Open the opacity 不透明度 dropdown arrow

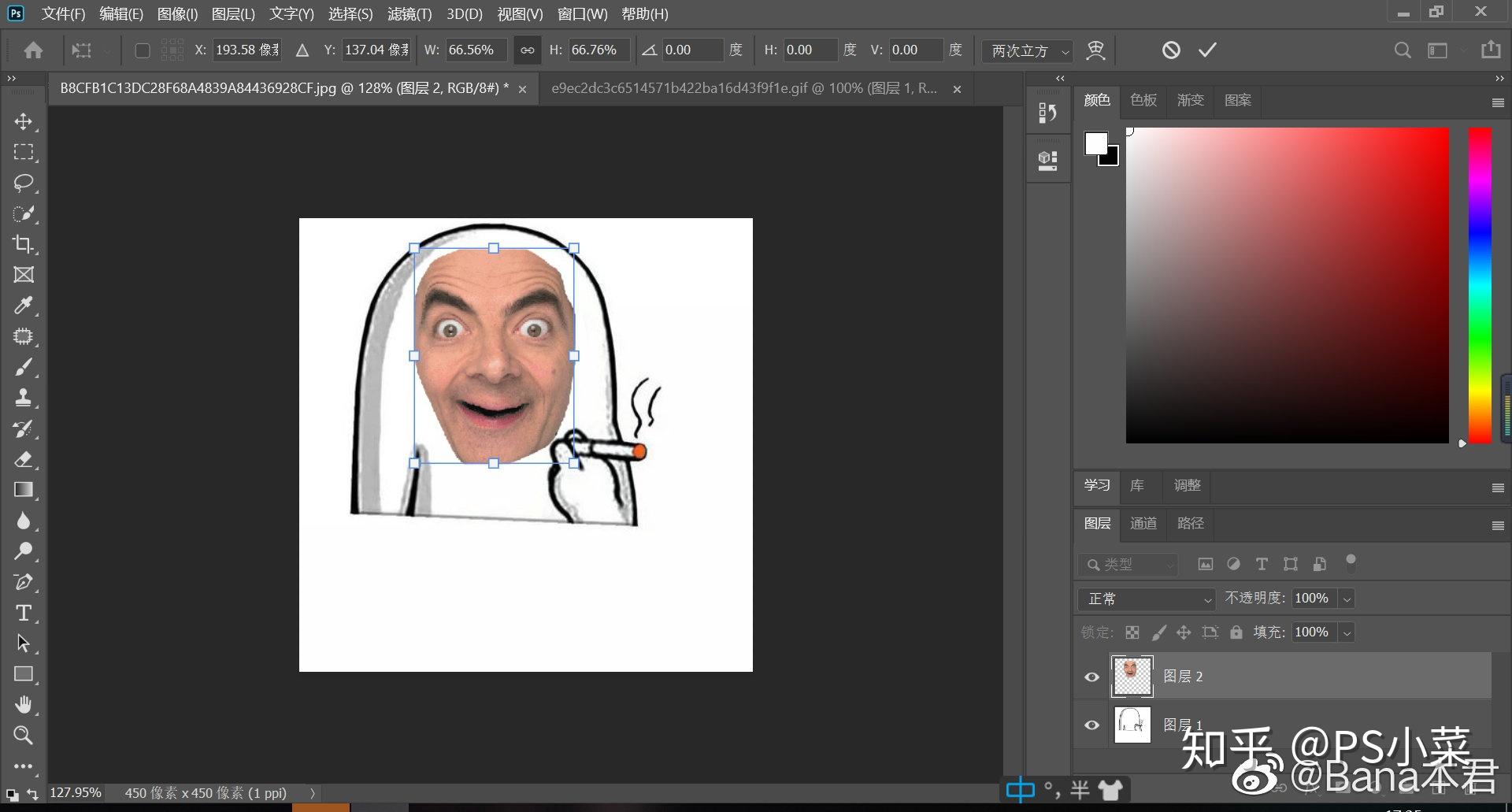pos(1347,599)
